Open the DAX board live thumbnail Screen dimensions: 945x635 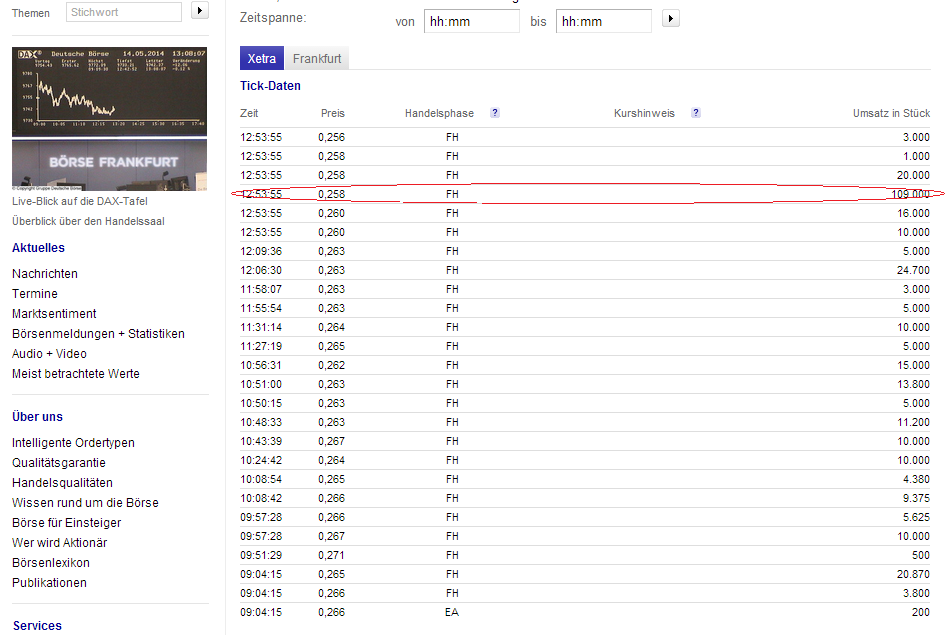(x=110, y=92)
